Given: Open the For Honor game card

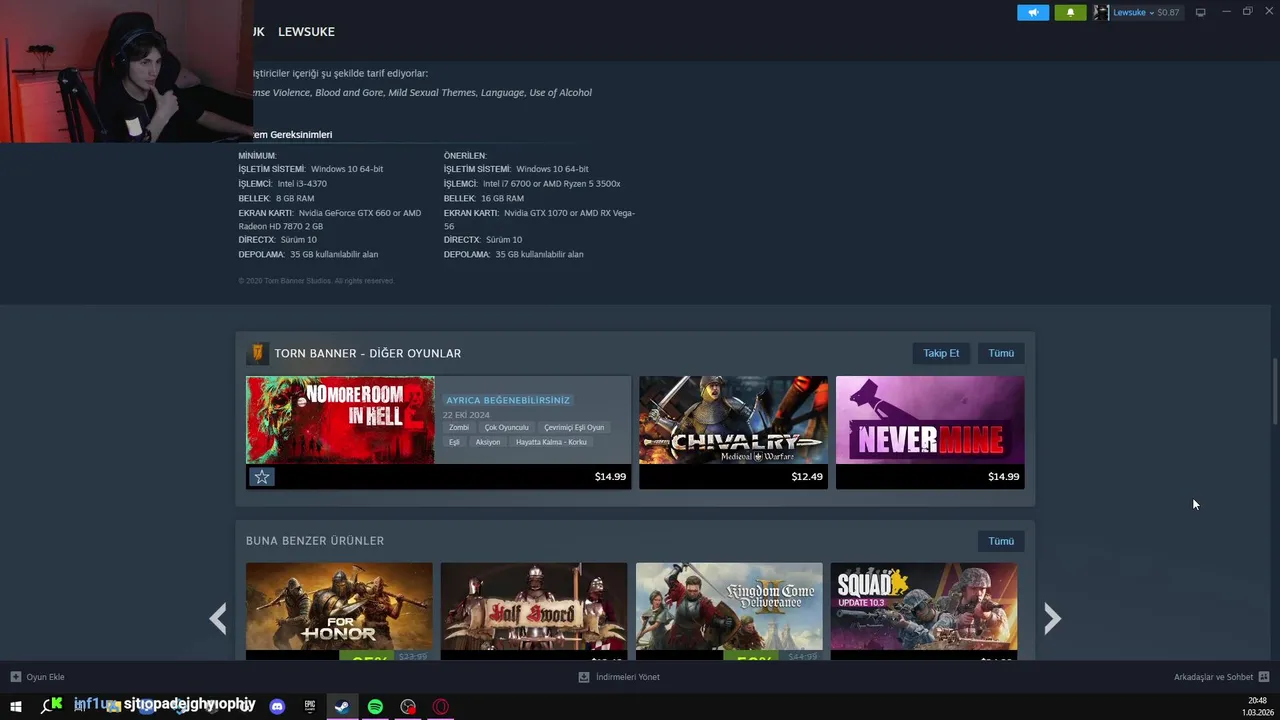Looking at the screenshot, I should 339,611.
